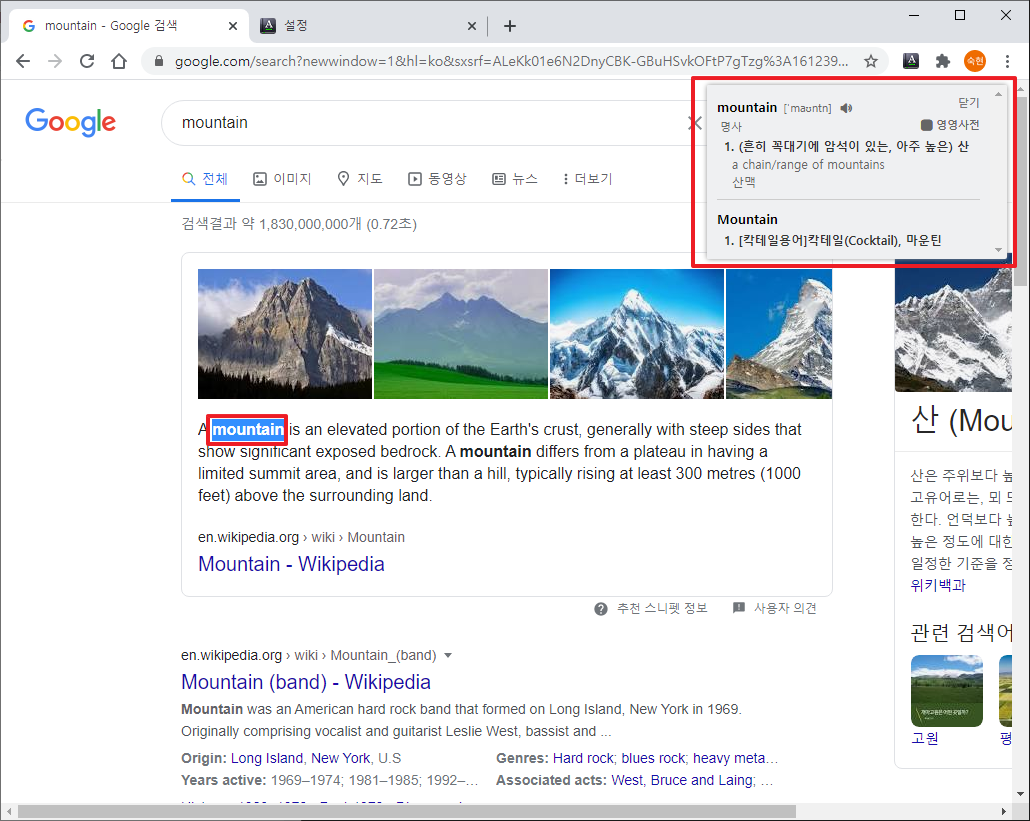Click the en.wikipedia.org › wiki › Mountain breadcrumb
Screen dimensions: 1030x821
click(301, 537)
